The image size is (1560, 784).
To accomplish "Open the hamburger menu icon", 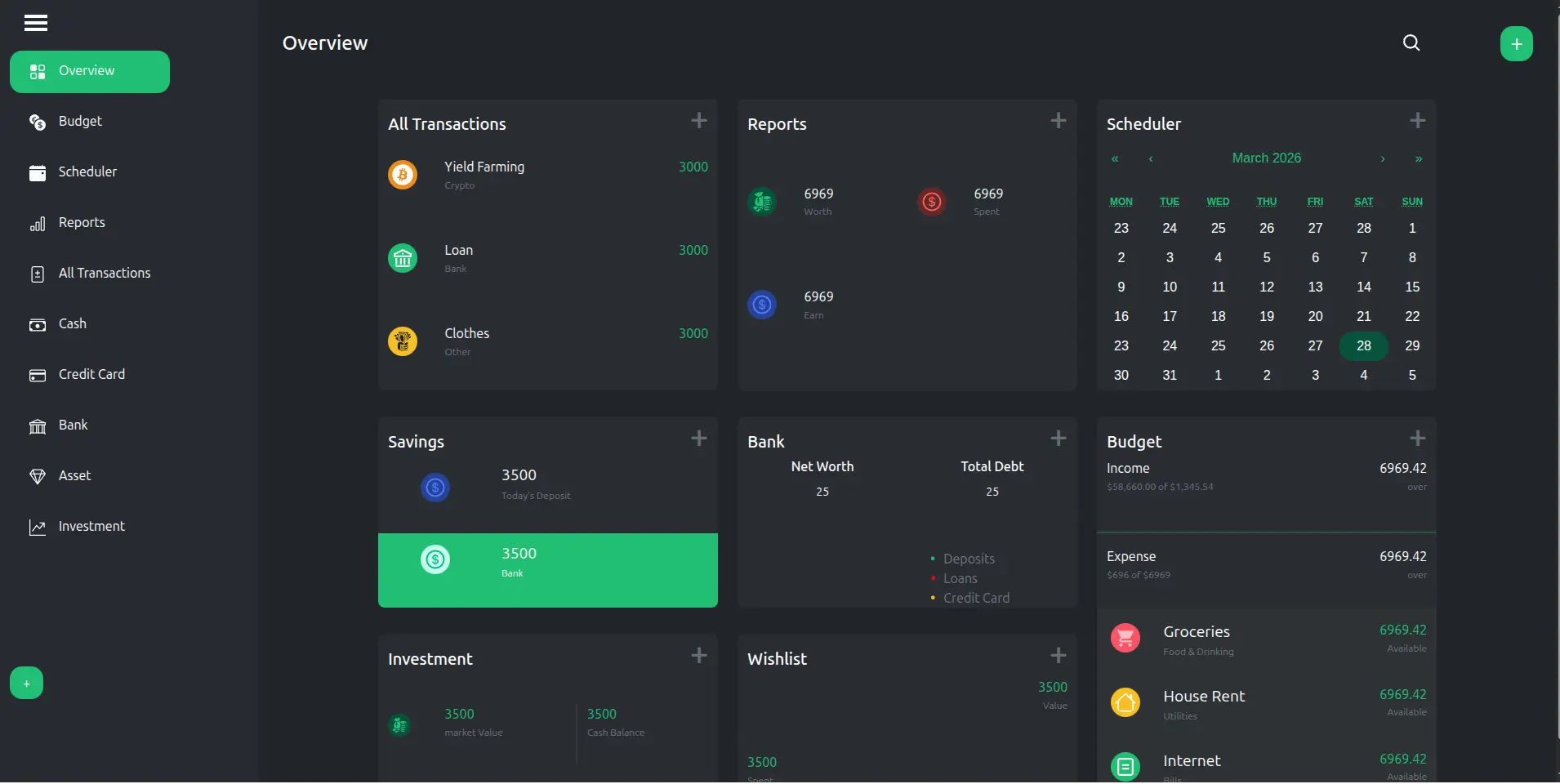I will pyautogui.click(x=36, y=23).
